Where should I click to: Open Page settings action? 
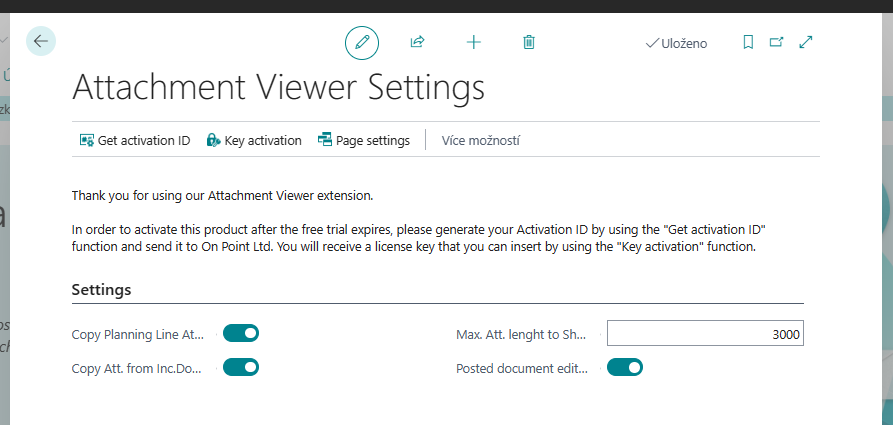point(364,140)
